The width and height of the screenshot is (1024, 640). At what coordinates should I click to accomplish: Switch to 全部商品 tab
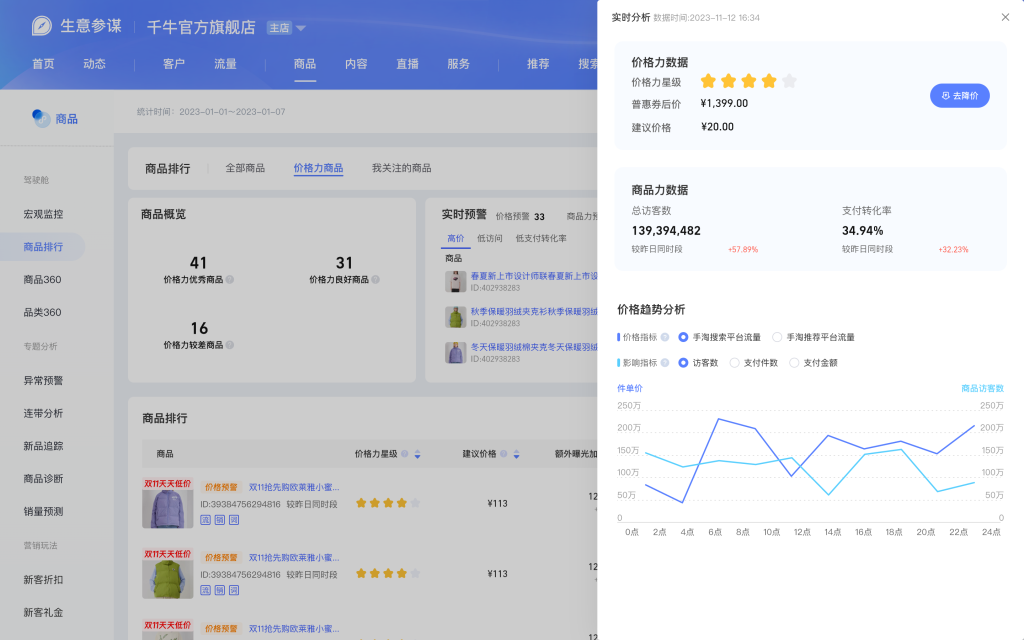coord(245,168)
